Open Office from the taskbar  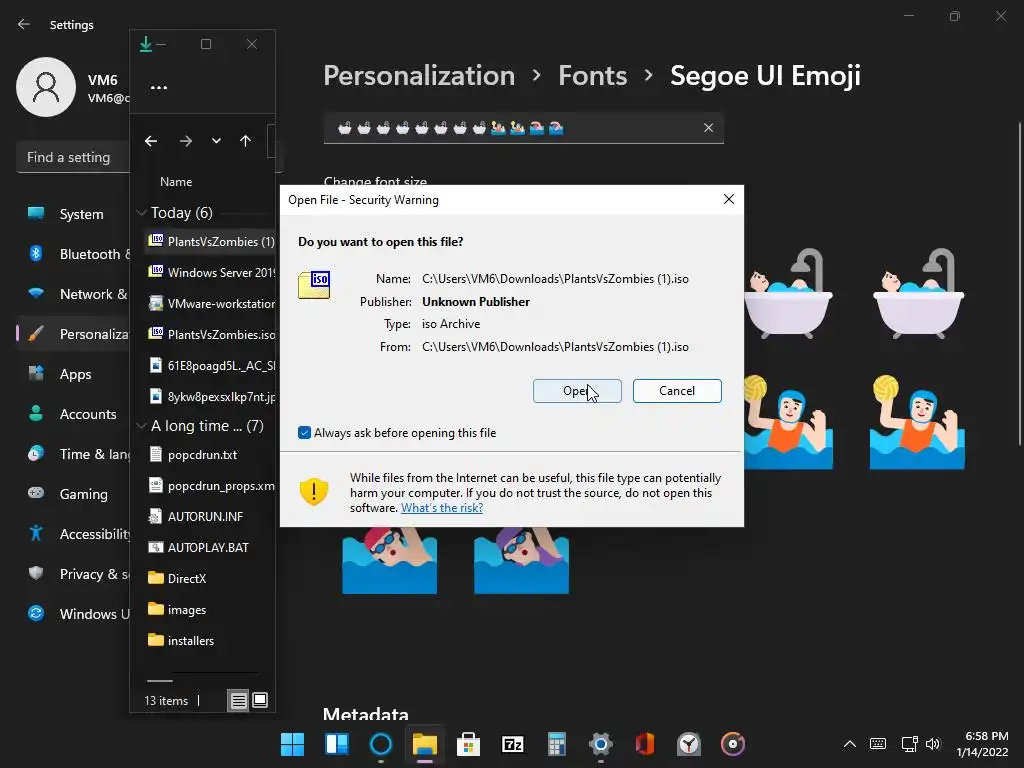[x=645, y=744]
